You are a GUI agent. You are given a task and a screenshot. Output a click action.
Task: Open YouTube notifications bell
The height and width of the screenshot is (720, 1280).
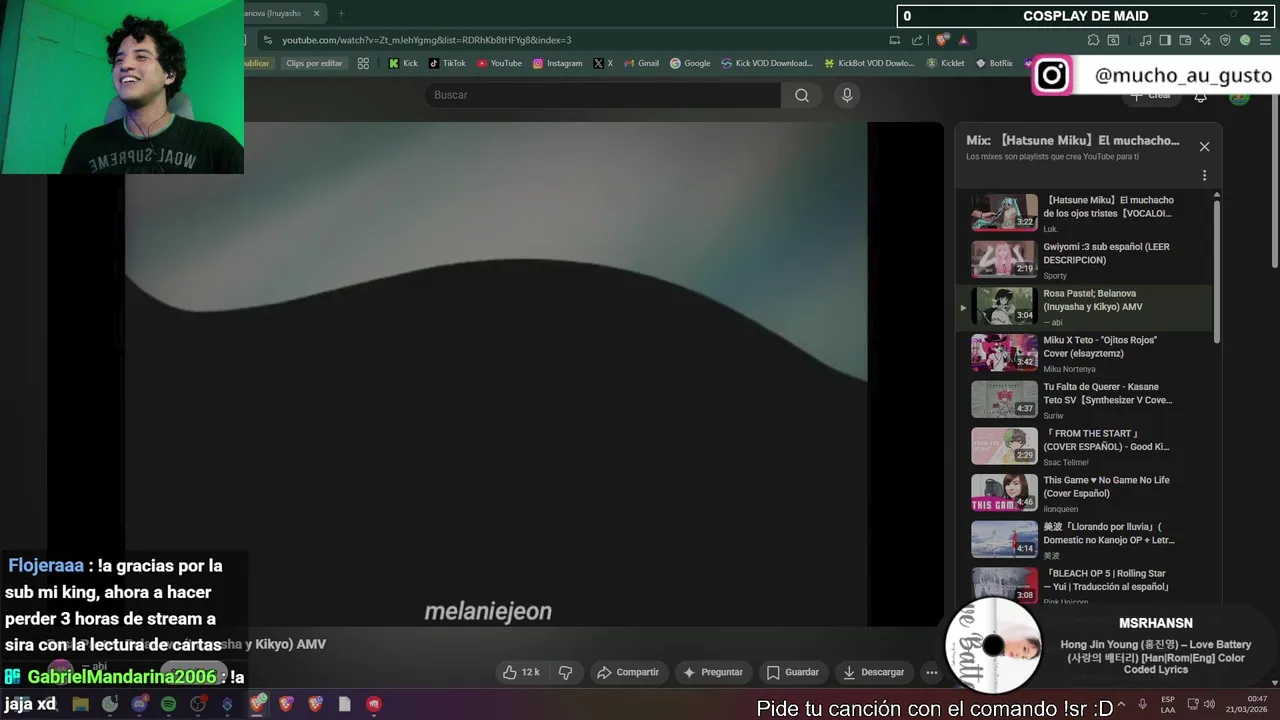[1200, 97]
